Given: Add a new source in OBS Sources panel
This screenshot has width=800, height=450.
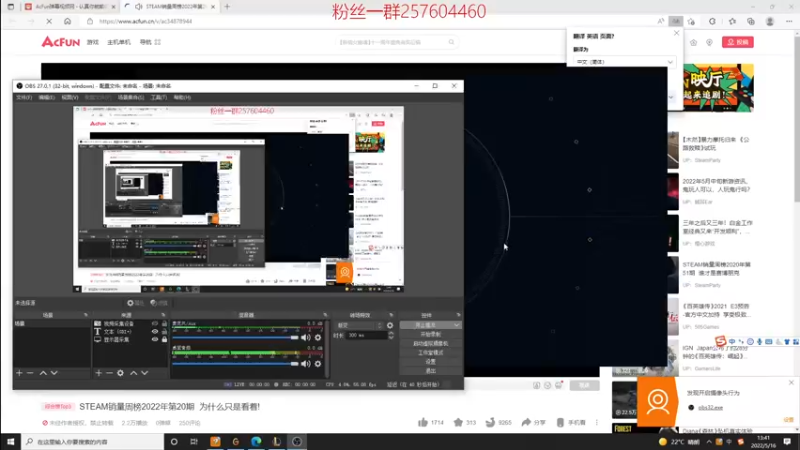Looking at the screenshot, I should coord(98,373).
